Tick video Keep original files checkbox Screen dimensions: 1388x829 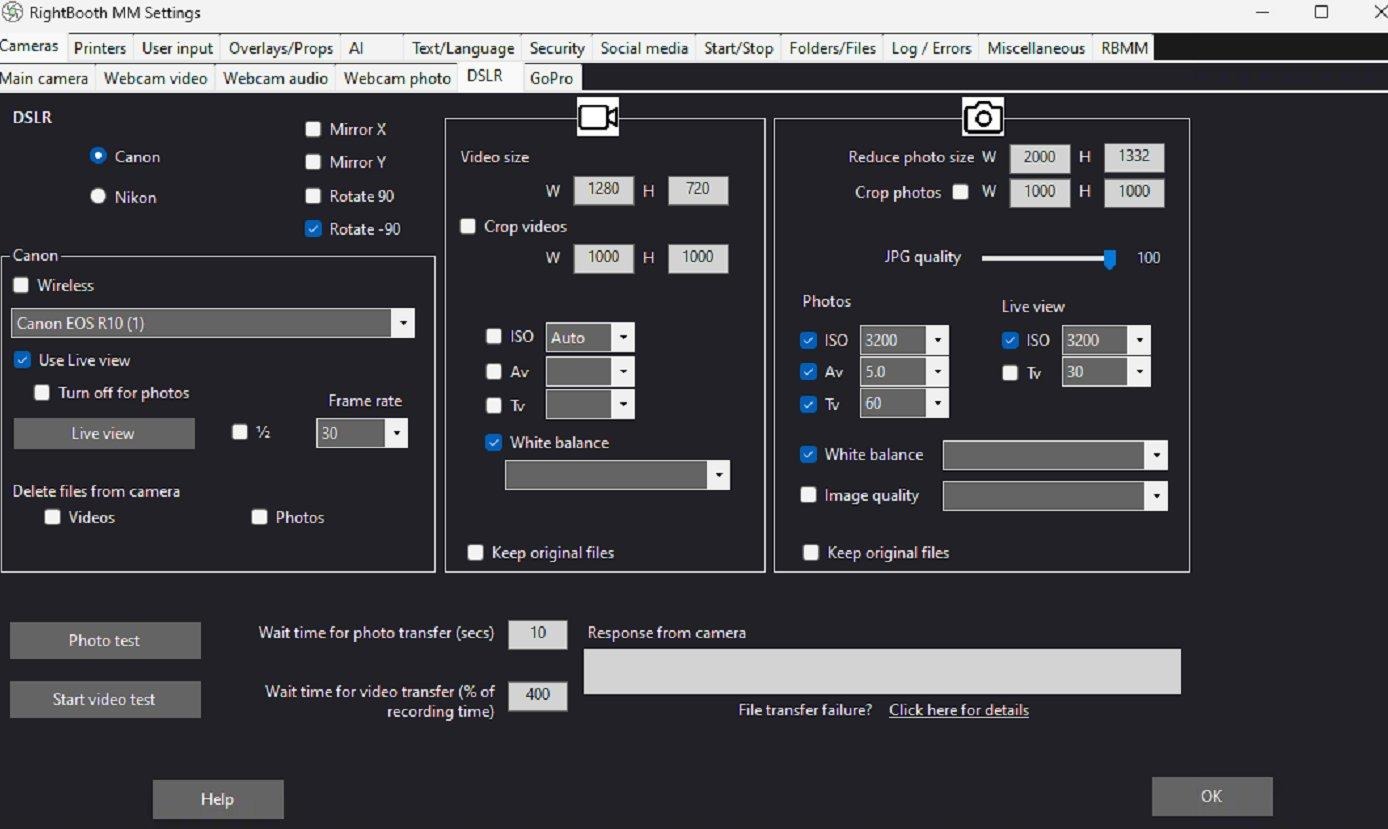click(x=475, y=552)
